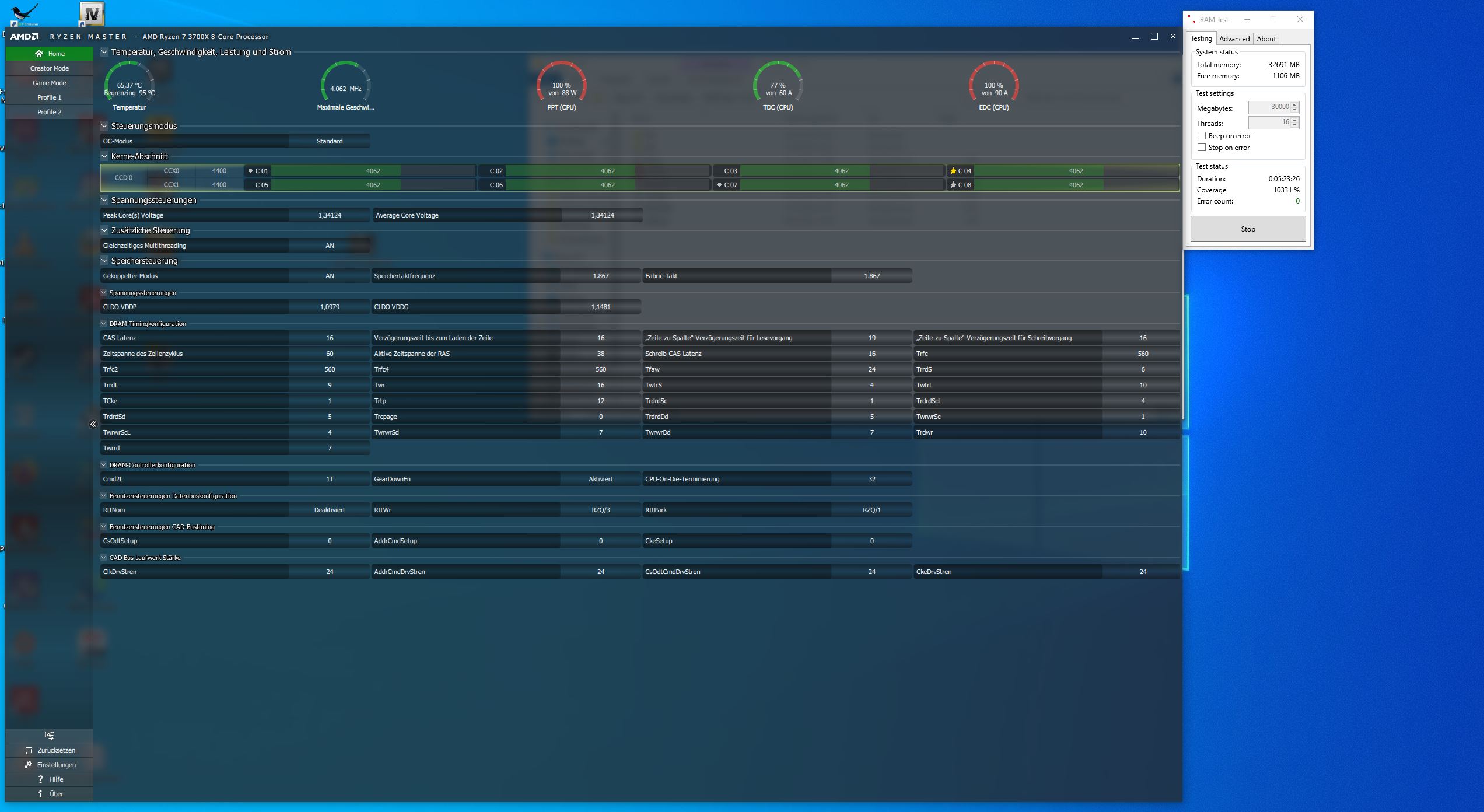
Task: Collapse the DRAM-Timingkonfiguration section
Action: tap(104, 324)
